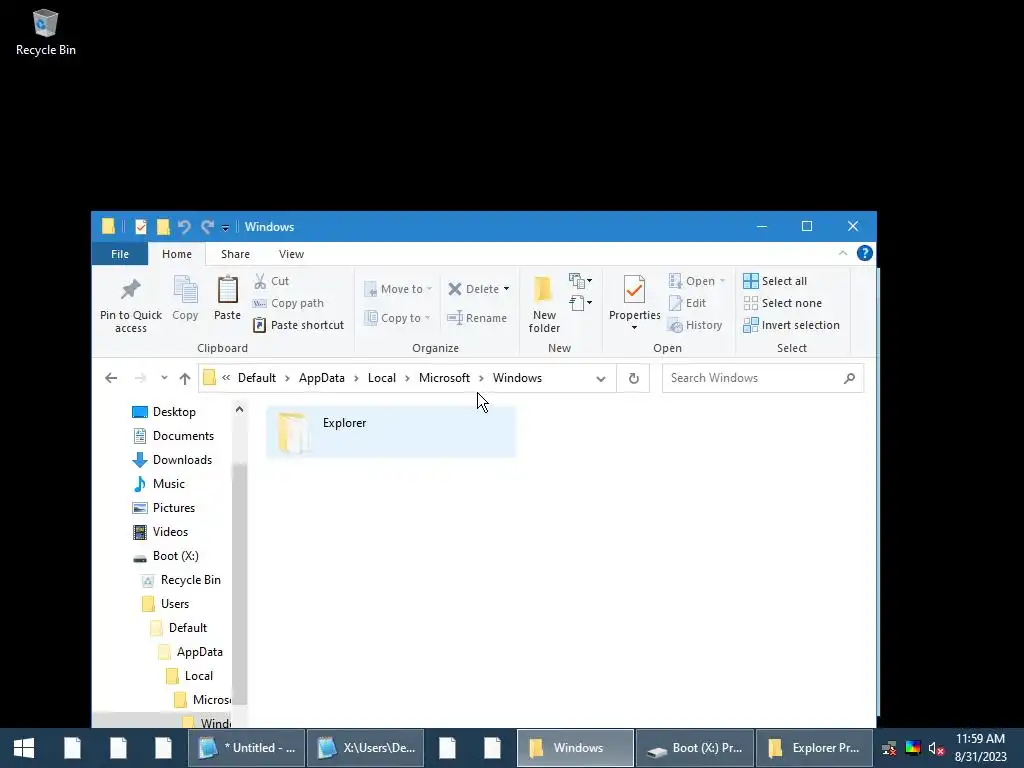Image resolution: width=1024 pixels, height=768 pixels.
Task: Click Edit in Open group
Action: 688,303
